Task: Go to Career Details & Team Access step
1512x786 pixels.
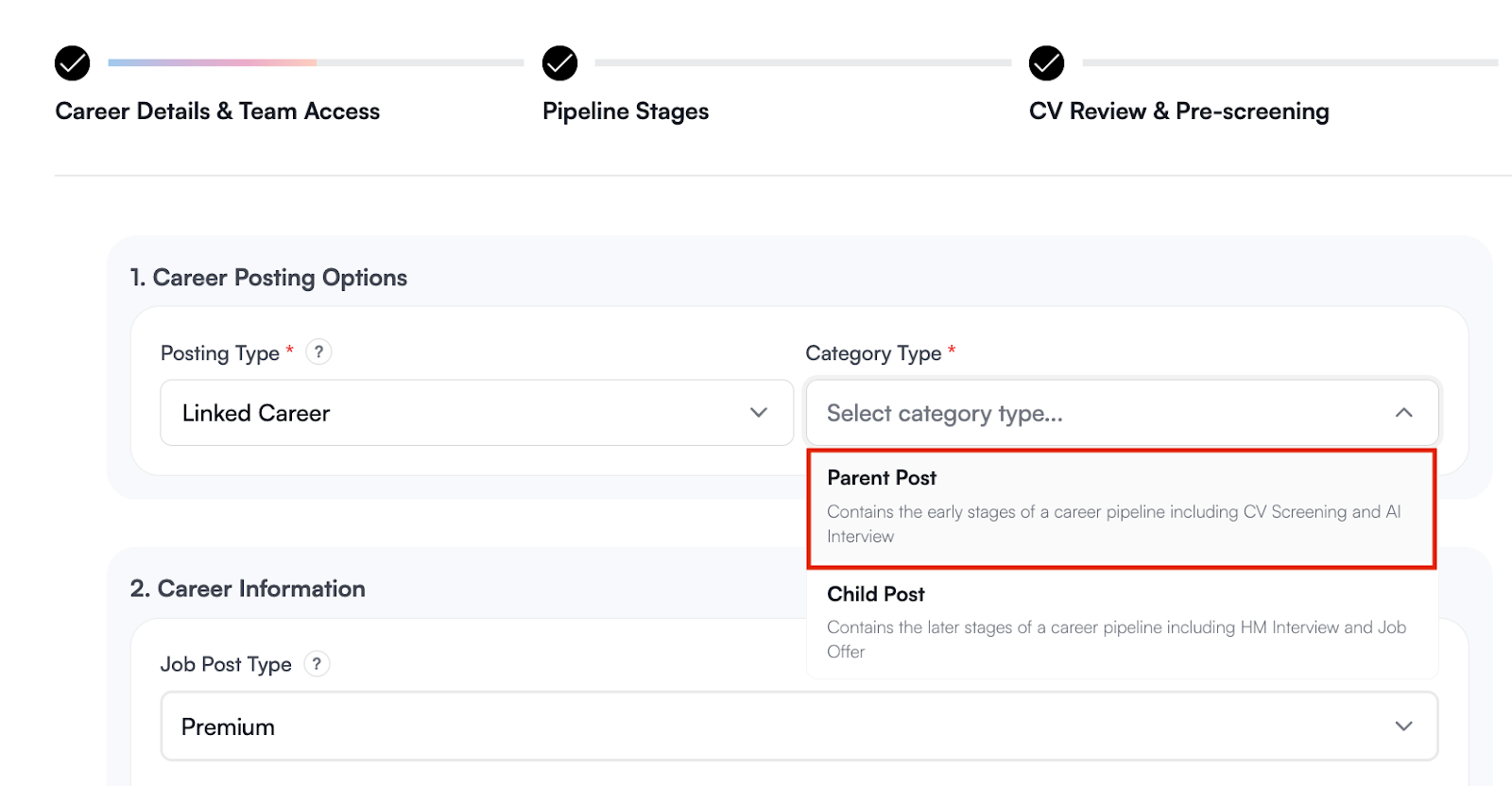Action: pos(217,111)
